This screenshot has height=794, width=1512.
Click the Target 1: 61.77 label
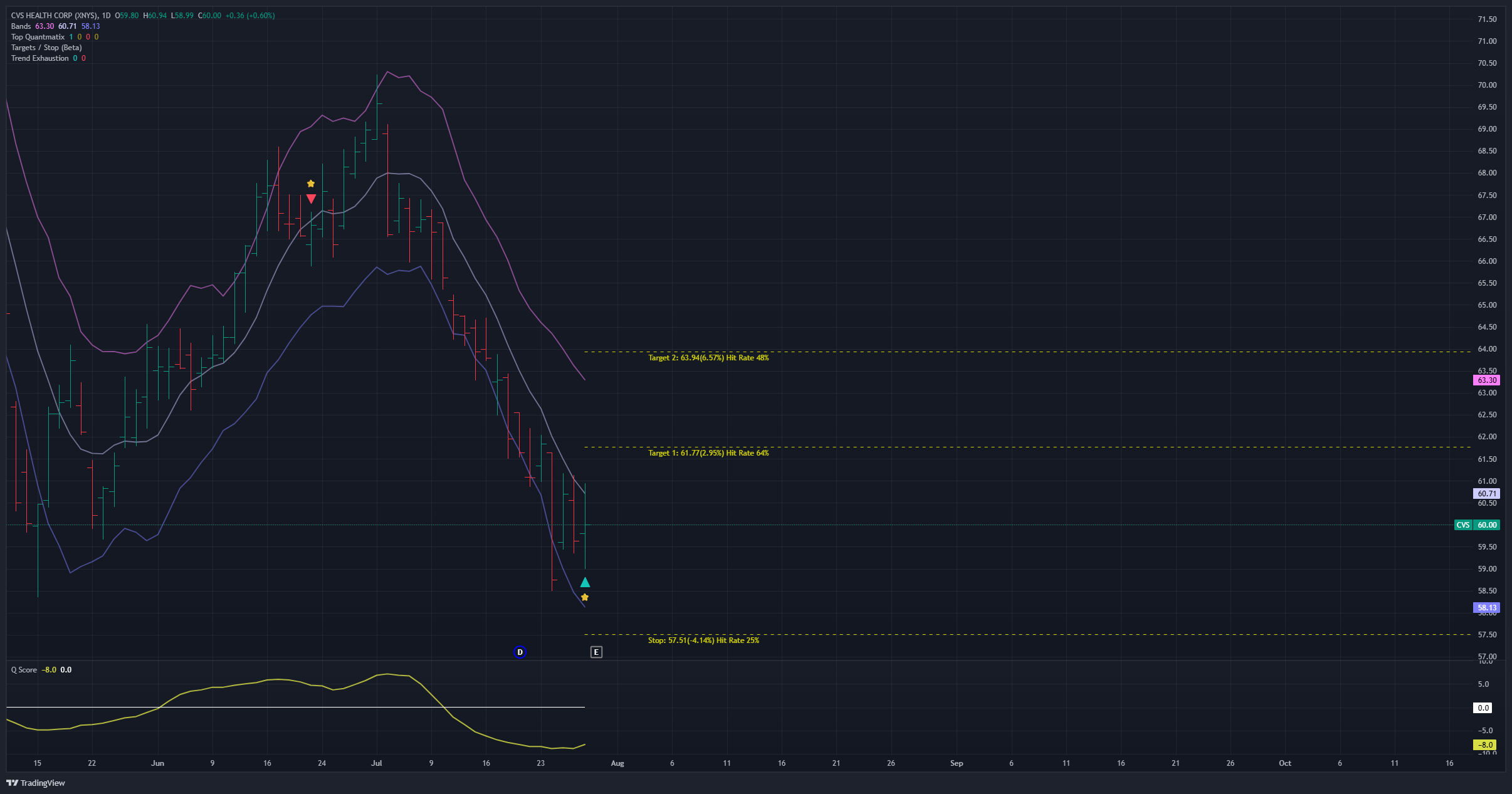[708, 453]
